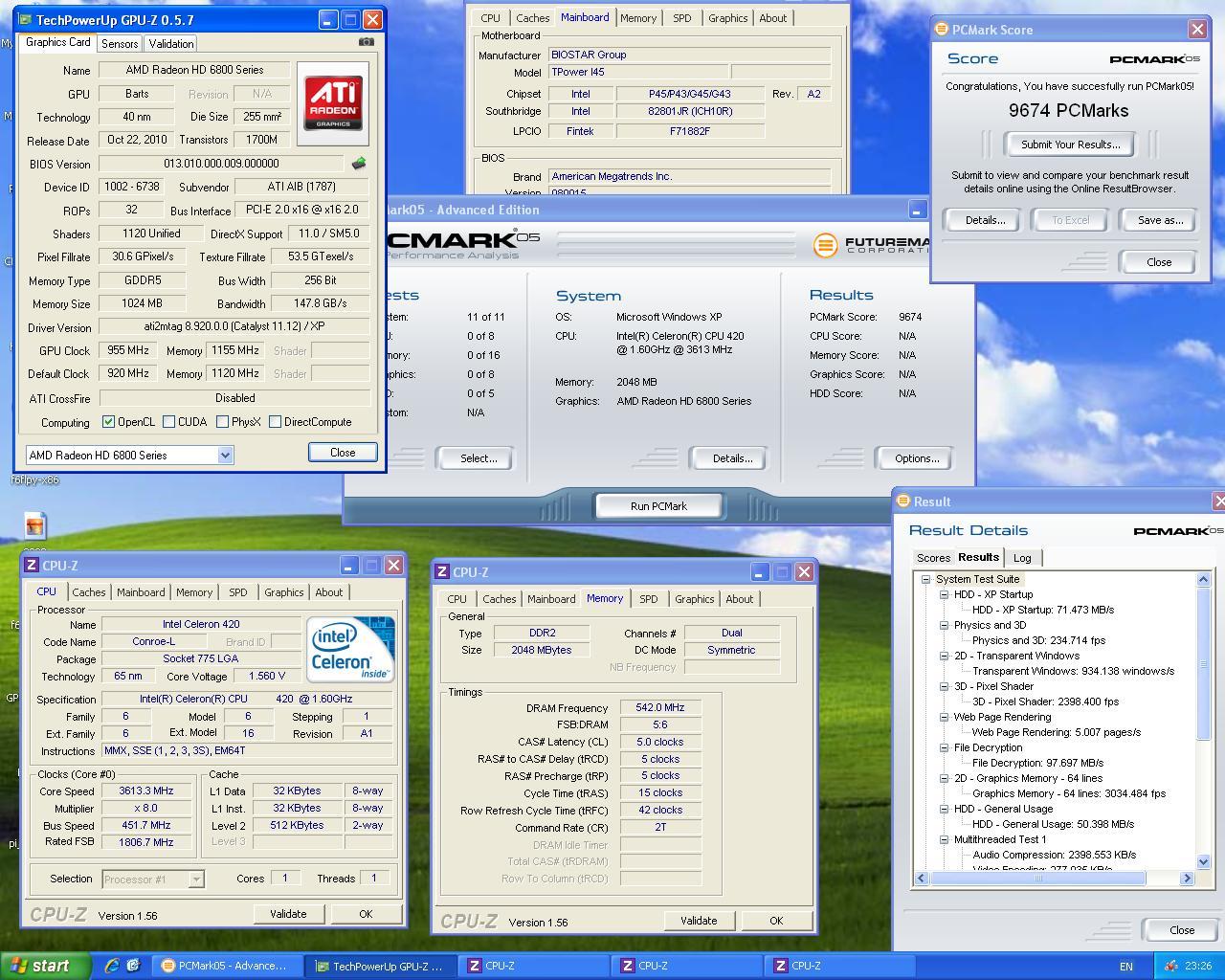Open Internet Explorer from quick launch
This screenshot has height=980, width=1225.
(x=112, y=966)
